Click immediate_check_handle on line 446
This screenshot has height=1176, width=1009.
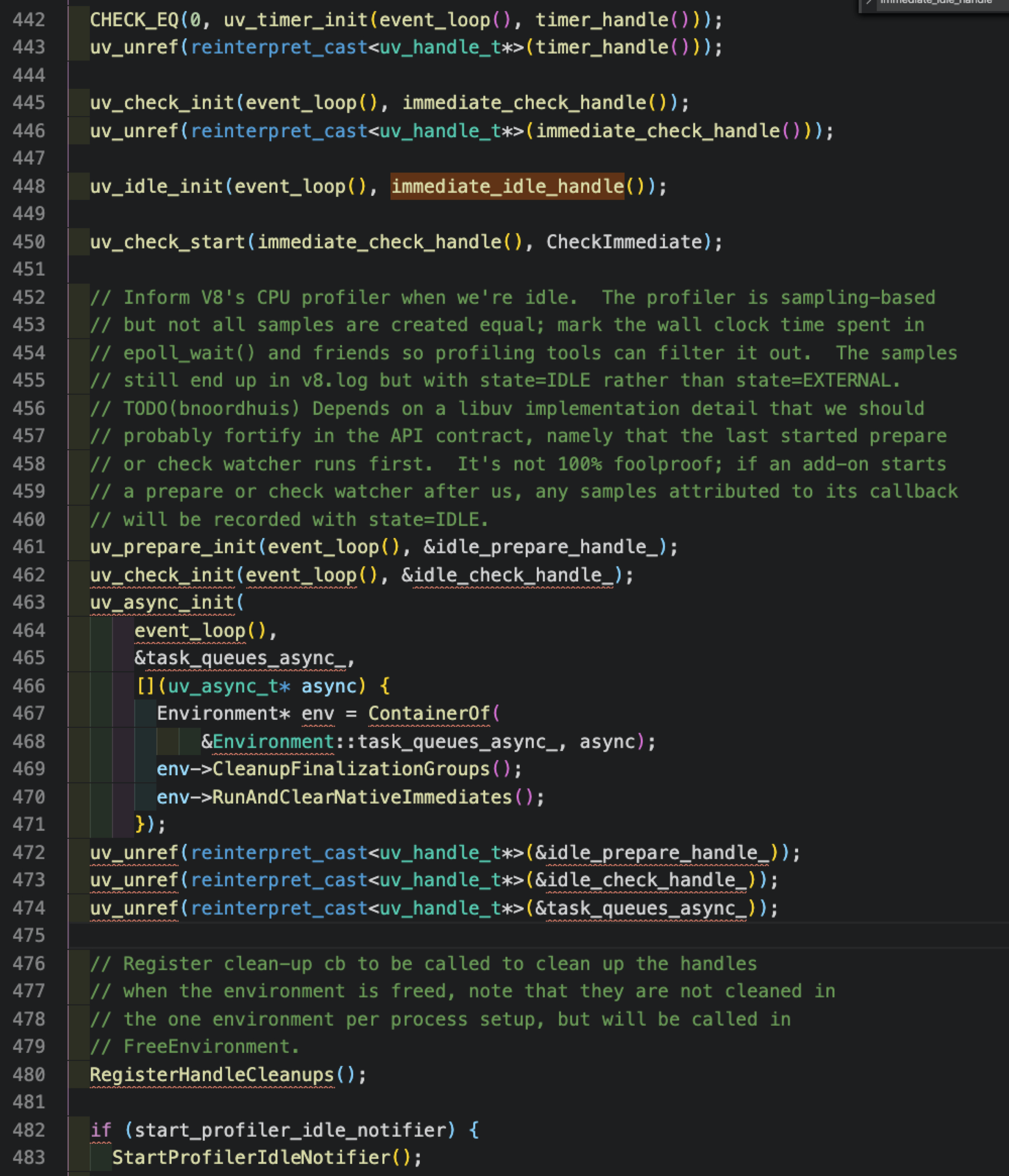[657, 131]
